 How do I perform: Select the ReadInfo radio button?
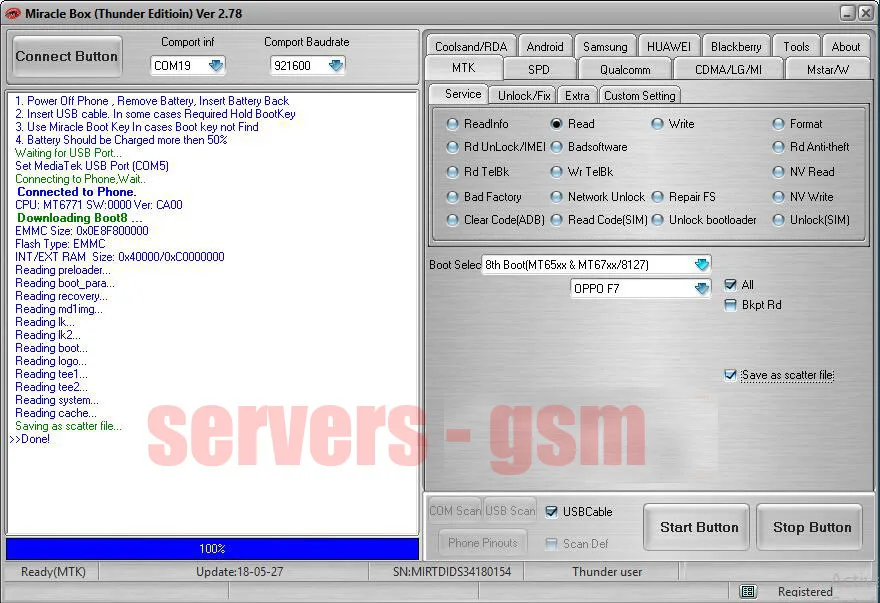[452, 124]
